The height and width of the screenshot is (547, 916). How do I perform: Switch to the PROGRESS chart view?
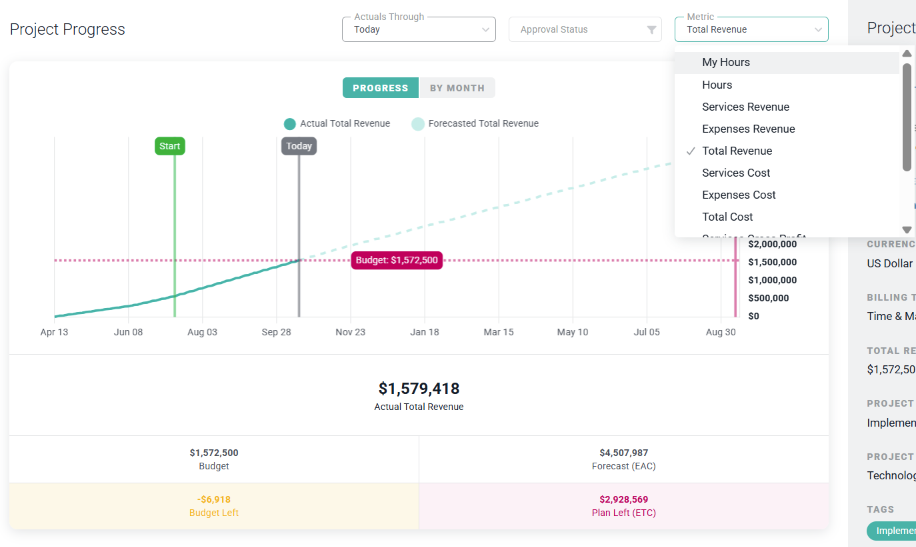click(x=380, y=88)
